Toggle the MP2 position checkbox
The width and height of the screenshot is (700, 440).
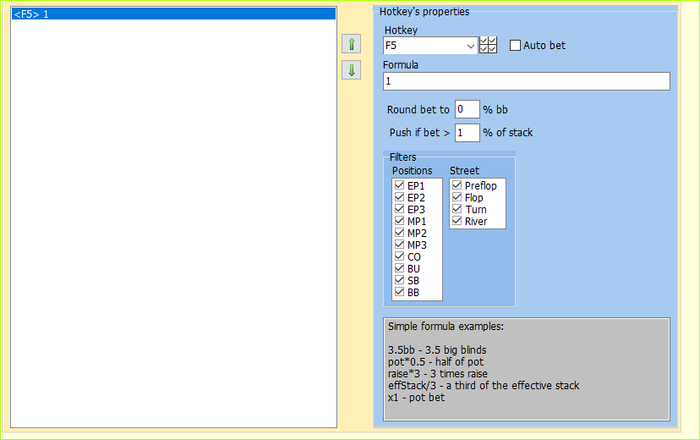pos(400,232)
